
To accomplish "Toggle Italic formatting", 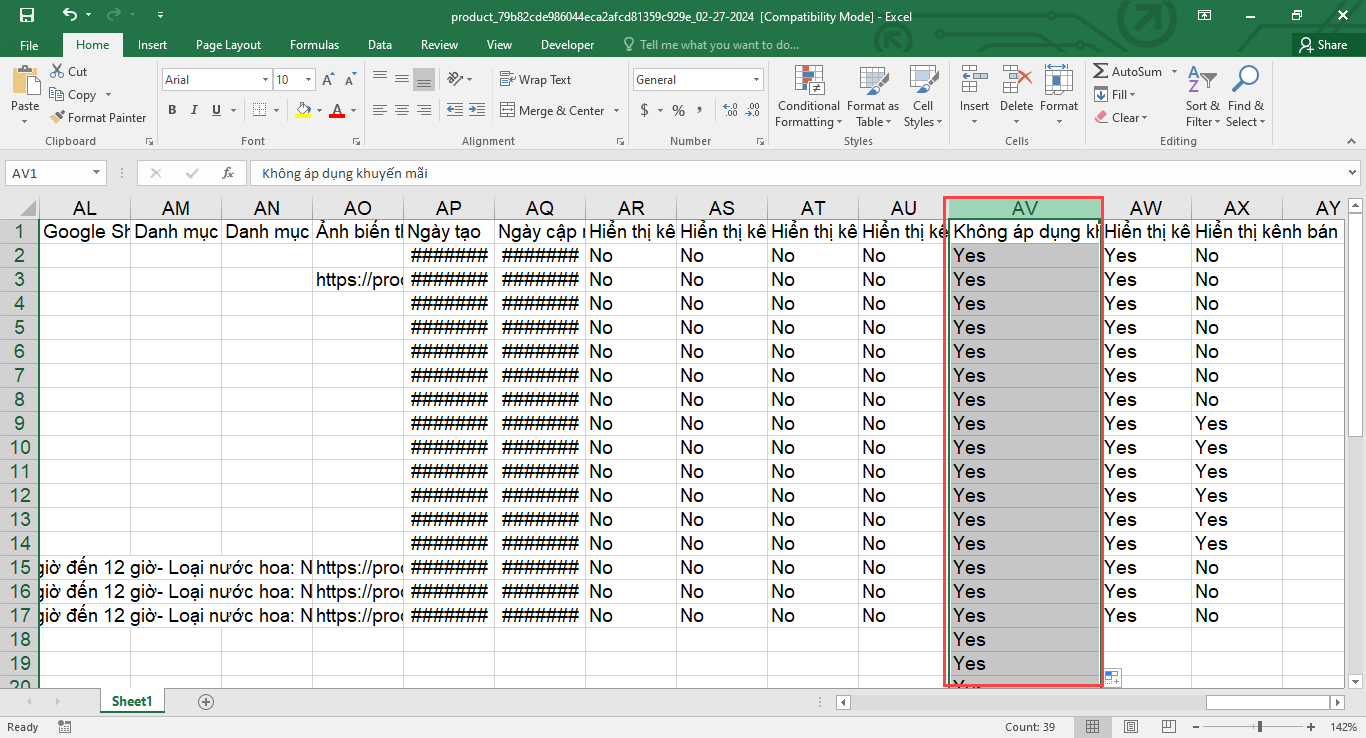I will point(194,111).
